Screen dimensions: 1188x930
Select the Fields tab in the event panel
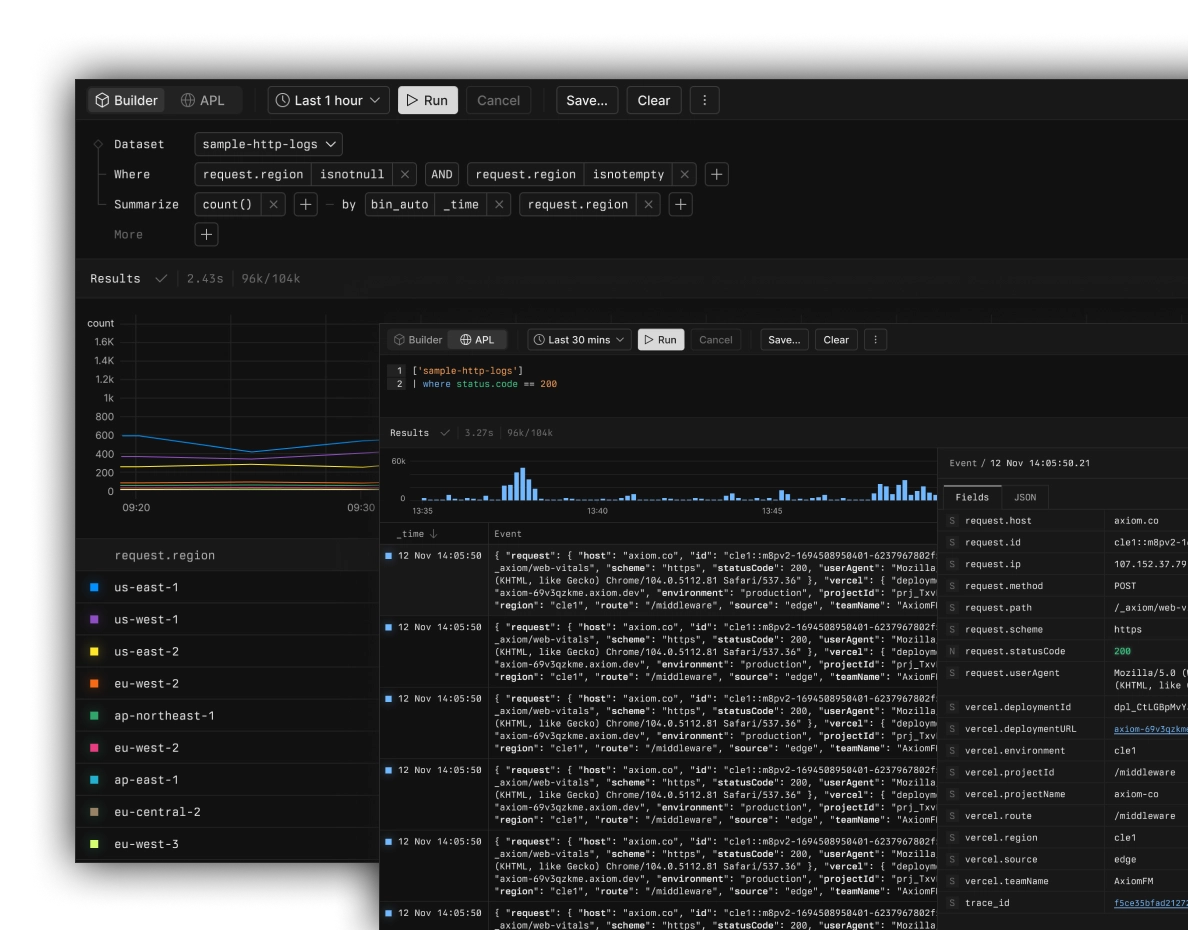[972, 496]
